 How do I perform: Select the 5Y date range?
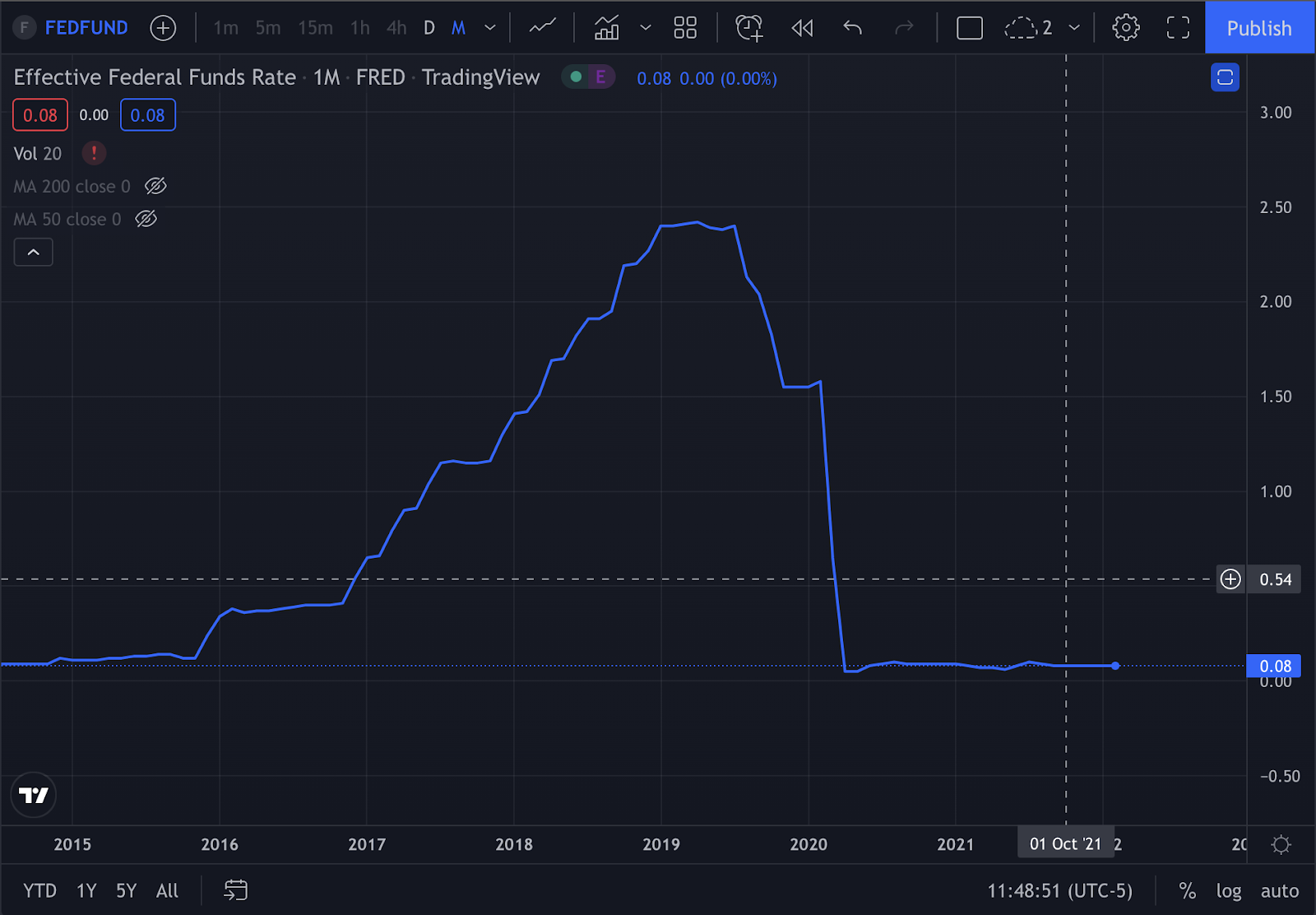coord(126,890)
